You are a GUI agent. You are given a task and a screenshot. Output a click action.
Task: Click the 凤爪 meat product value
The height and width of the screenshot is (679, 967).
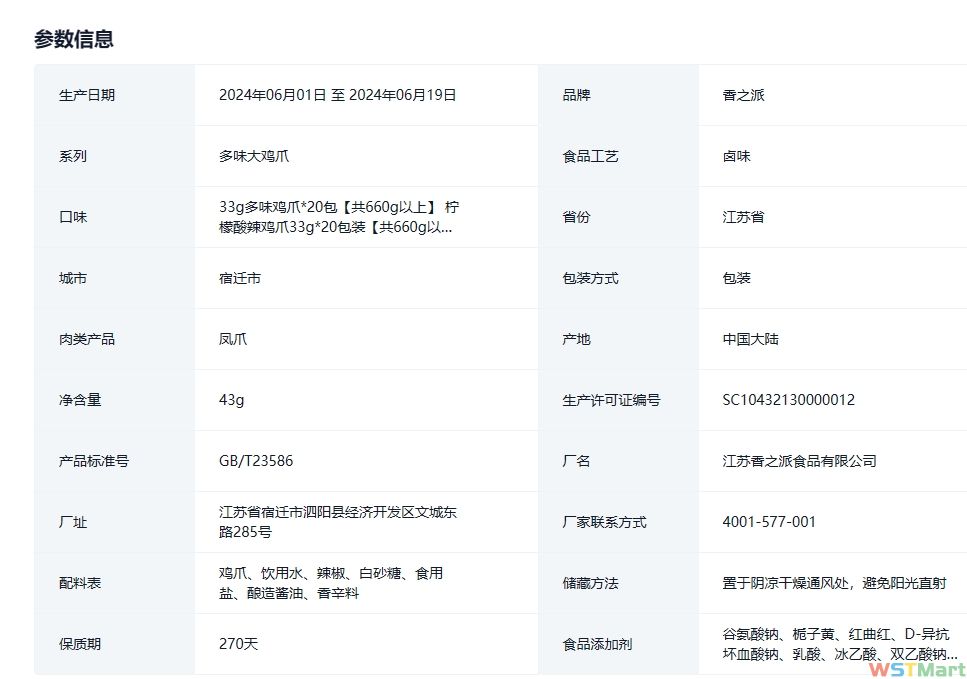[x=233, y=339]
